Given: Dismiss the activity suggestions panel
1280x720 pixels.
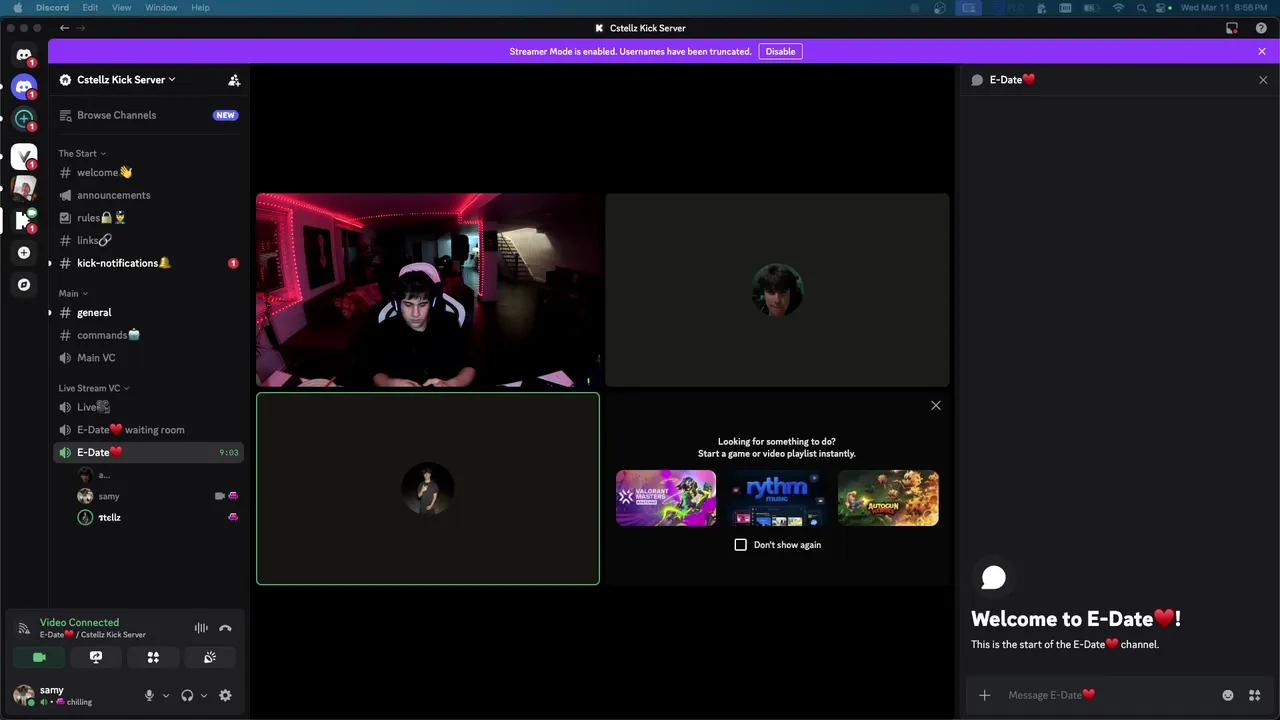Looking at the screenshot, I should 936,405.
